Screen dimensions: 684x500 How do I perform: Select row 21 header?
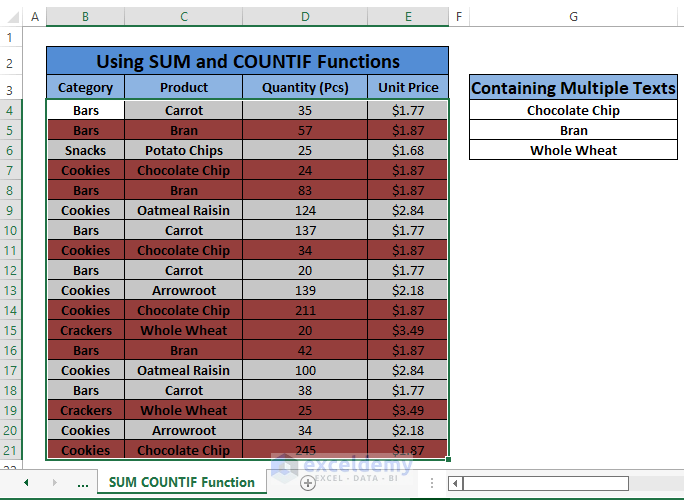tap(10, 450)
